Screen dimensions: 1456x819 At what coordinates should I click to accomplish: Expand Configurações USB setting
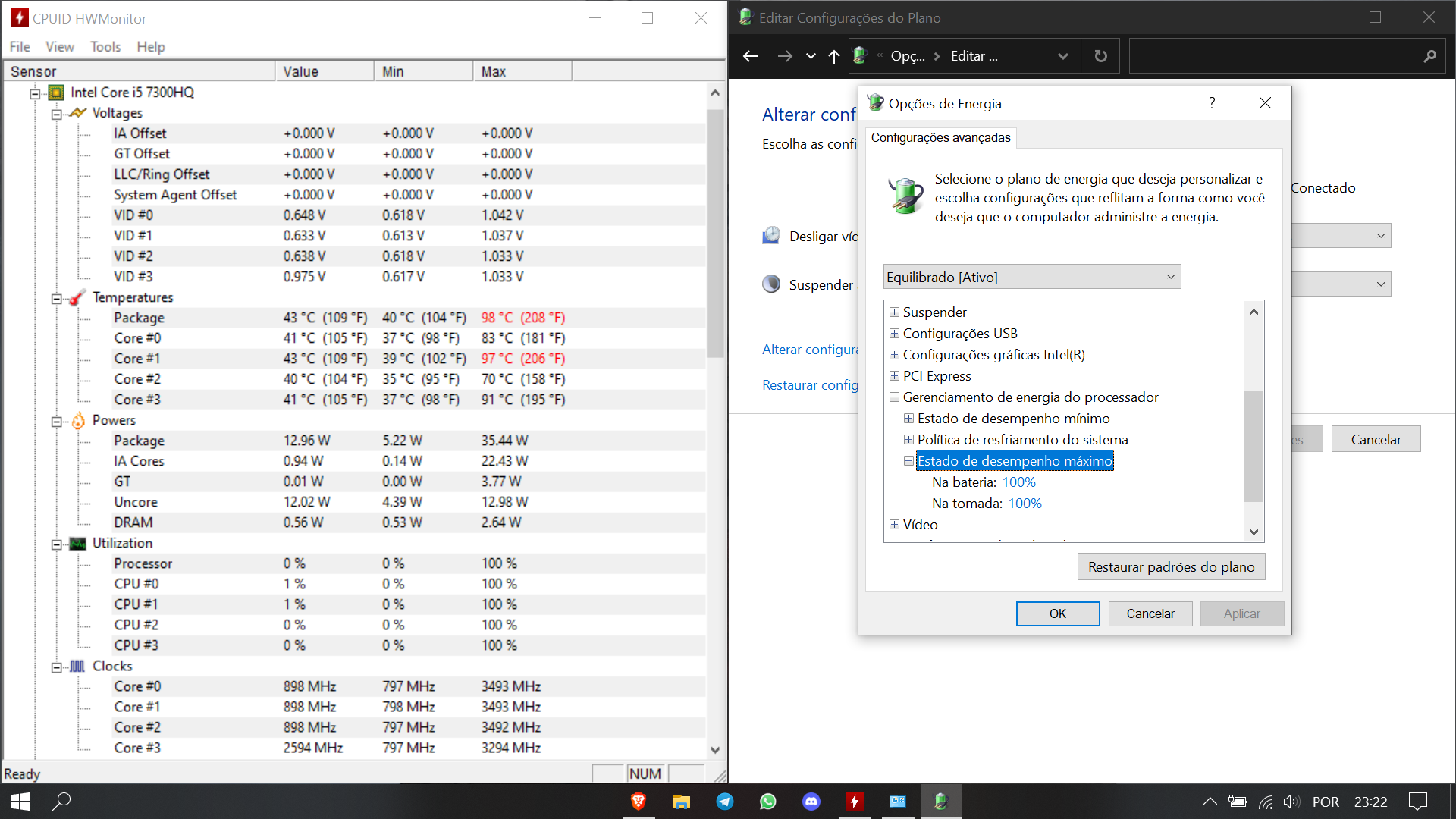(x=894, y=334)
